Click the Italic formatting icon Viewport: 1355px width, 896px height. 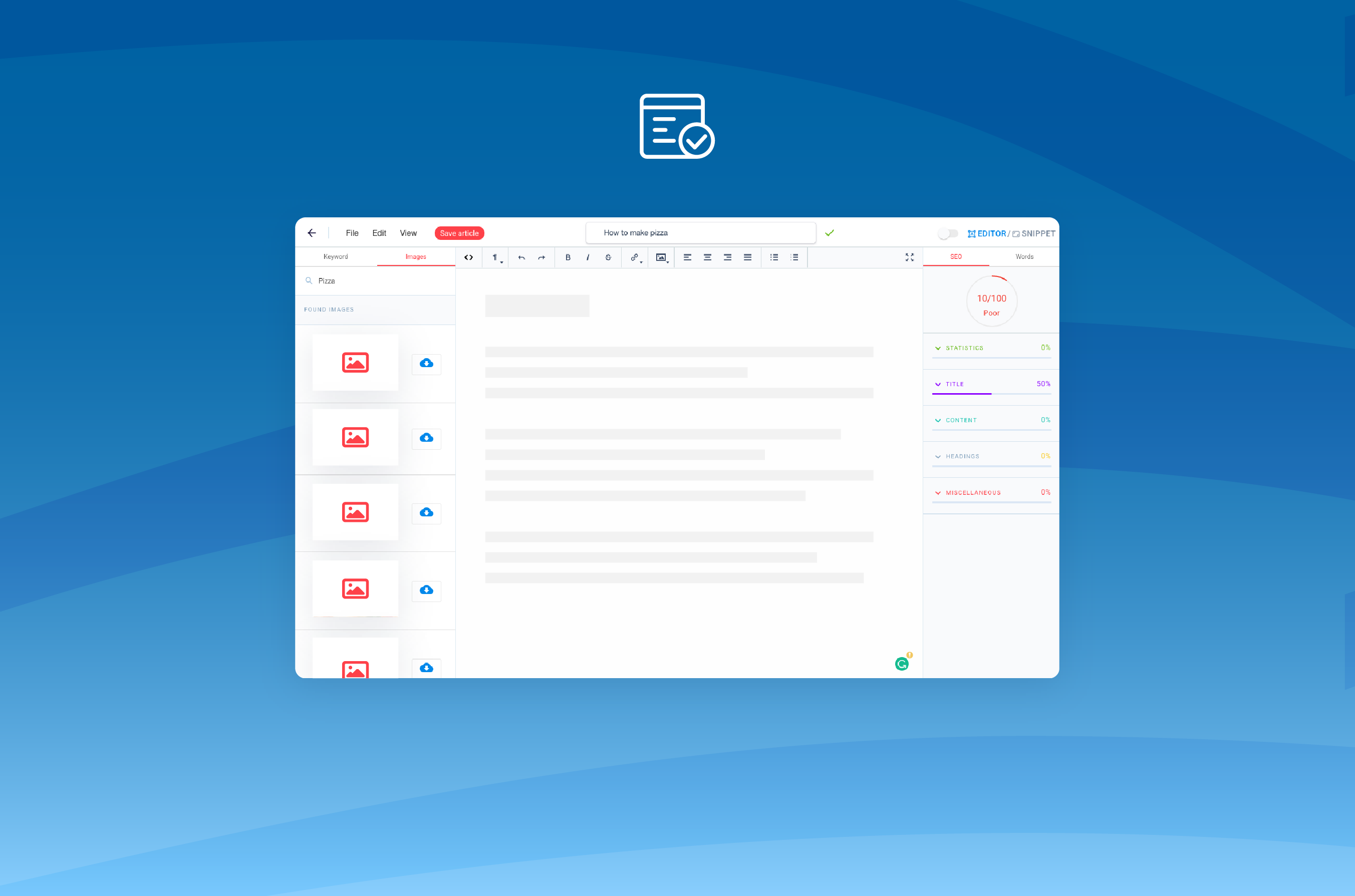[x=588, y=257]
